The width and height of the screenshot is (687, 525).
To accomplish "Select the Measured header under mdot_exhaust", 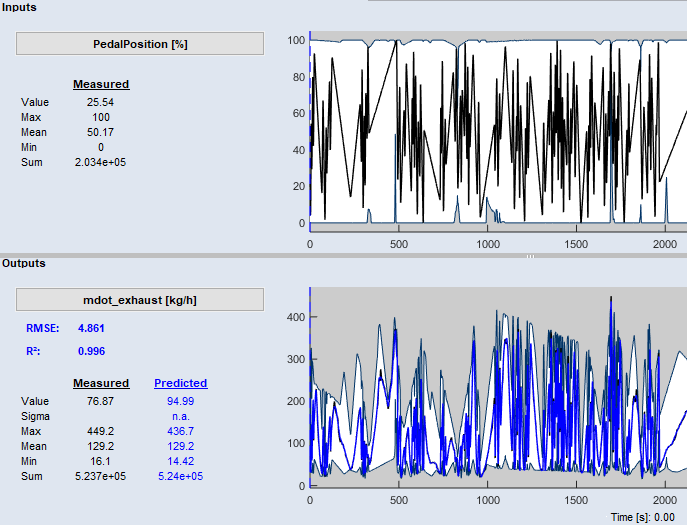I will point(101,383).
